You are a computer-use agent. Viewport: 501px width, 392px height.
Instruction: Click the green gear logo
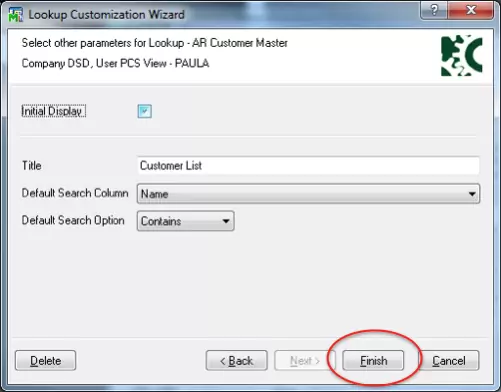[461, 56]
